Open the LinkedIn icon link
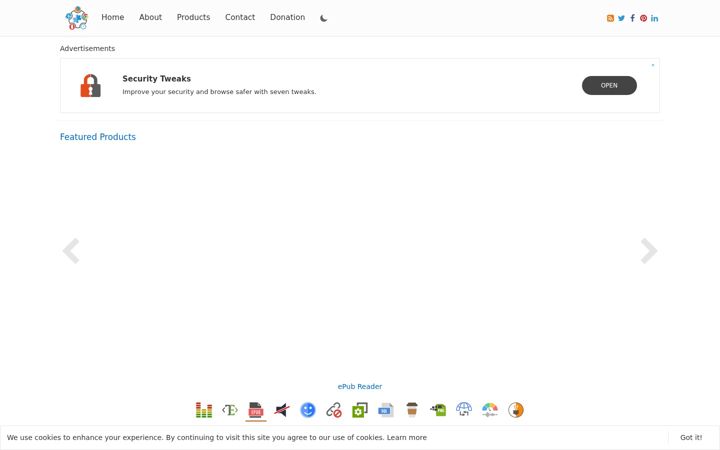Viewport: 720px width, 450px height. (x=654, y=18)
